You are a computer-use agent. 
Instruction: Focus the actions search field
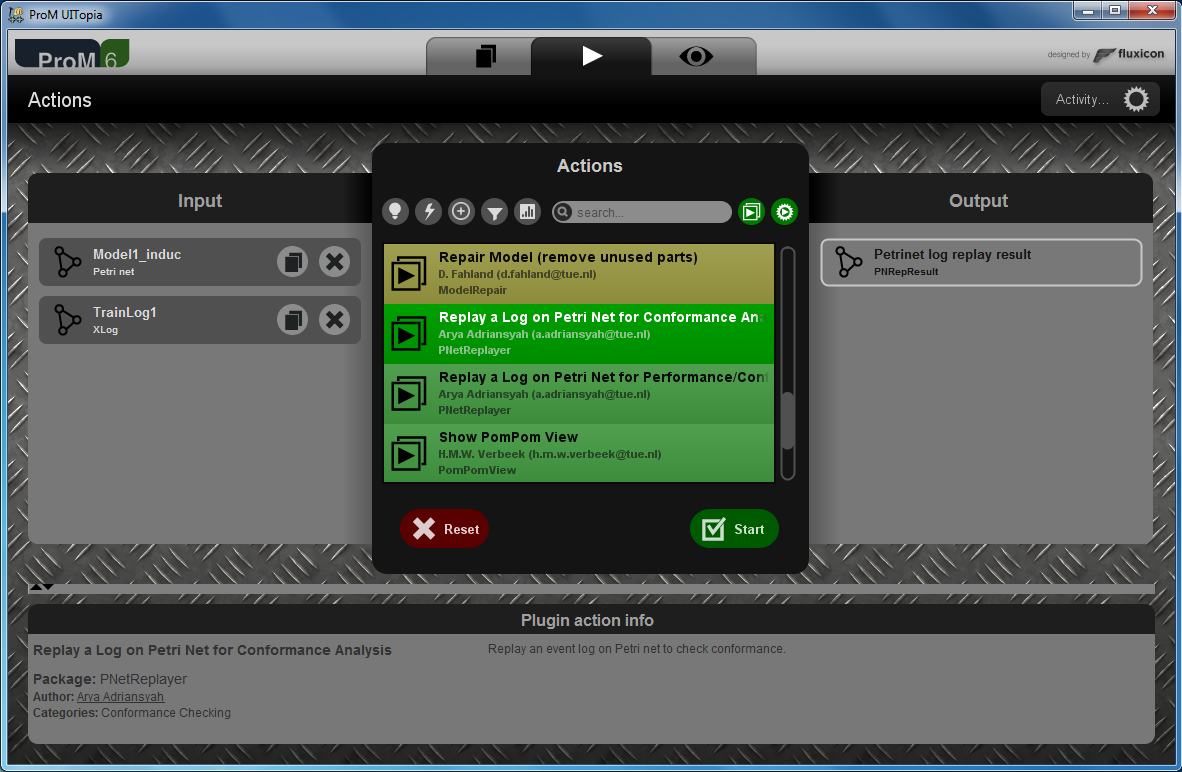click(x=642, y=213)
